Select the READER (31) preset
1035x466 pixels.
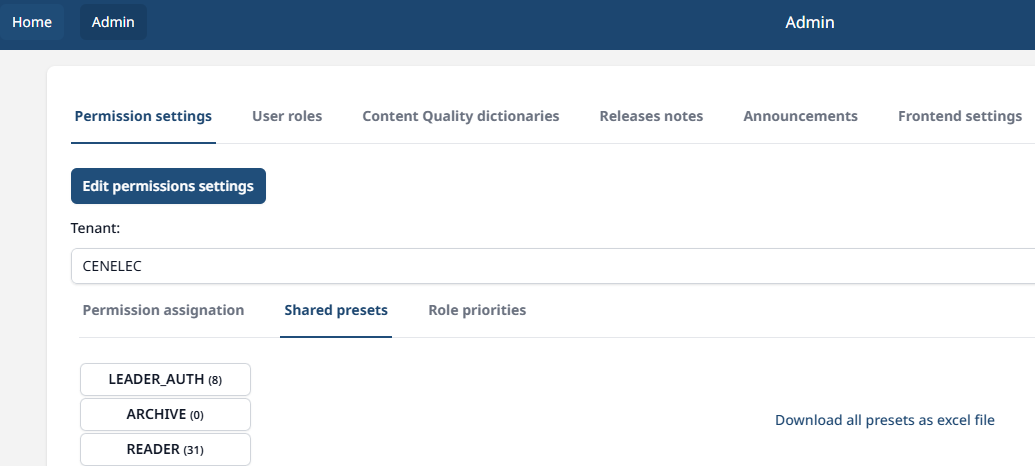click(x=166, y=449)
